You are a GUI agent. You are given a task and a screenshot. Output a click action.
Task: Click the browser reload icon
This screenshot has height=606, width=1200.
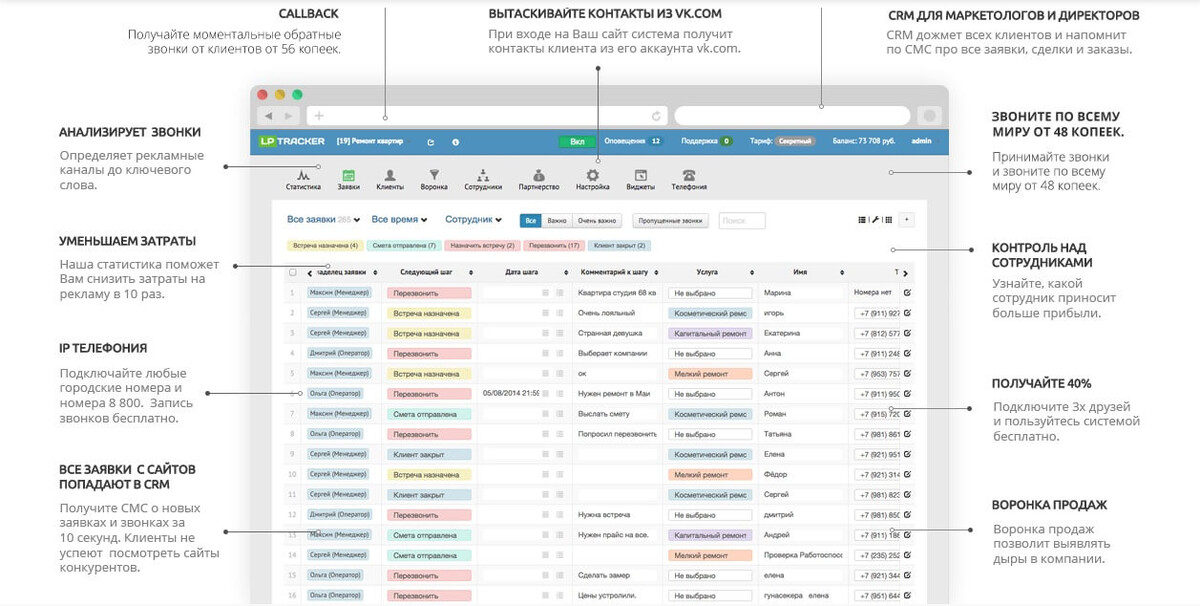point(656,116)
